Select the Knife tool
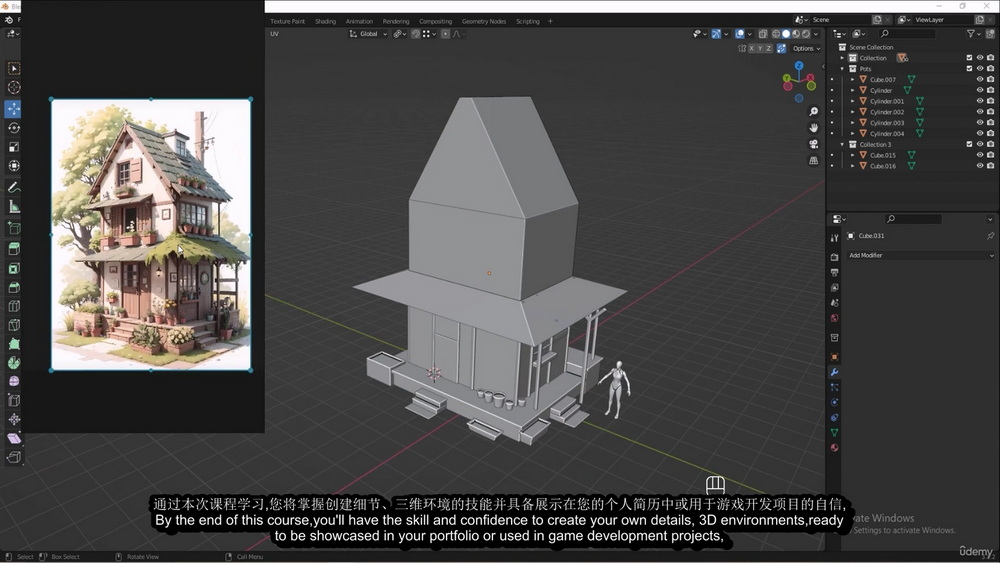This screenshot has width=1000, height=563. 13,325
